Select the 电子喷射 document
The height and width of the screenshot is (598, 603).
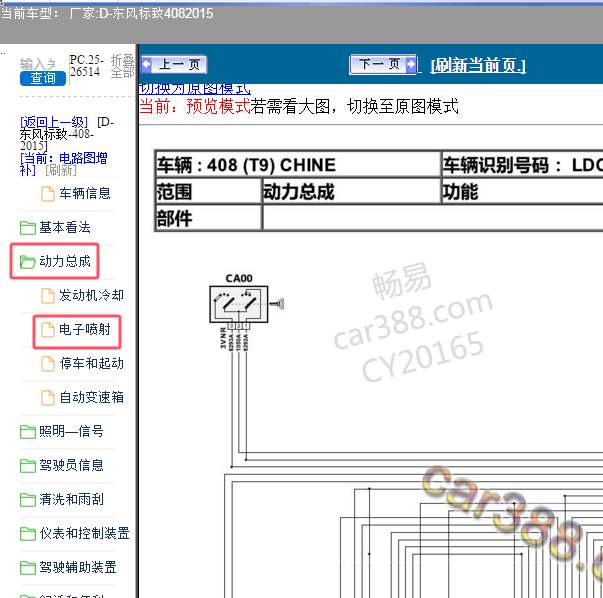85,329
